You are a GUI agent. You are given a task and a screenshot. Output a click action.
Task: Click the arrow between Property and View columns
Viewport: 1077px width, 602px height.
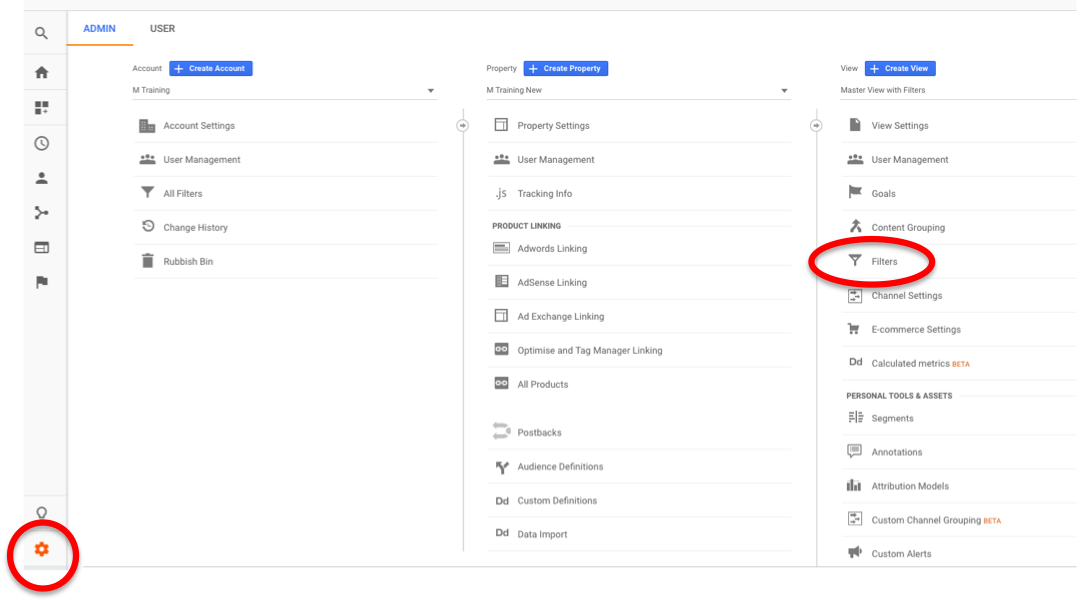click(x=816, y=126)
